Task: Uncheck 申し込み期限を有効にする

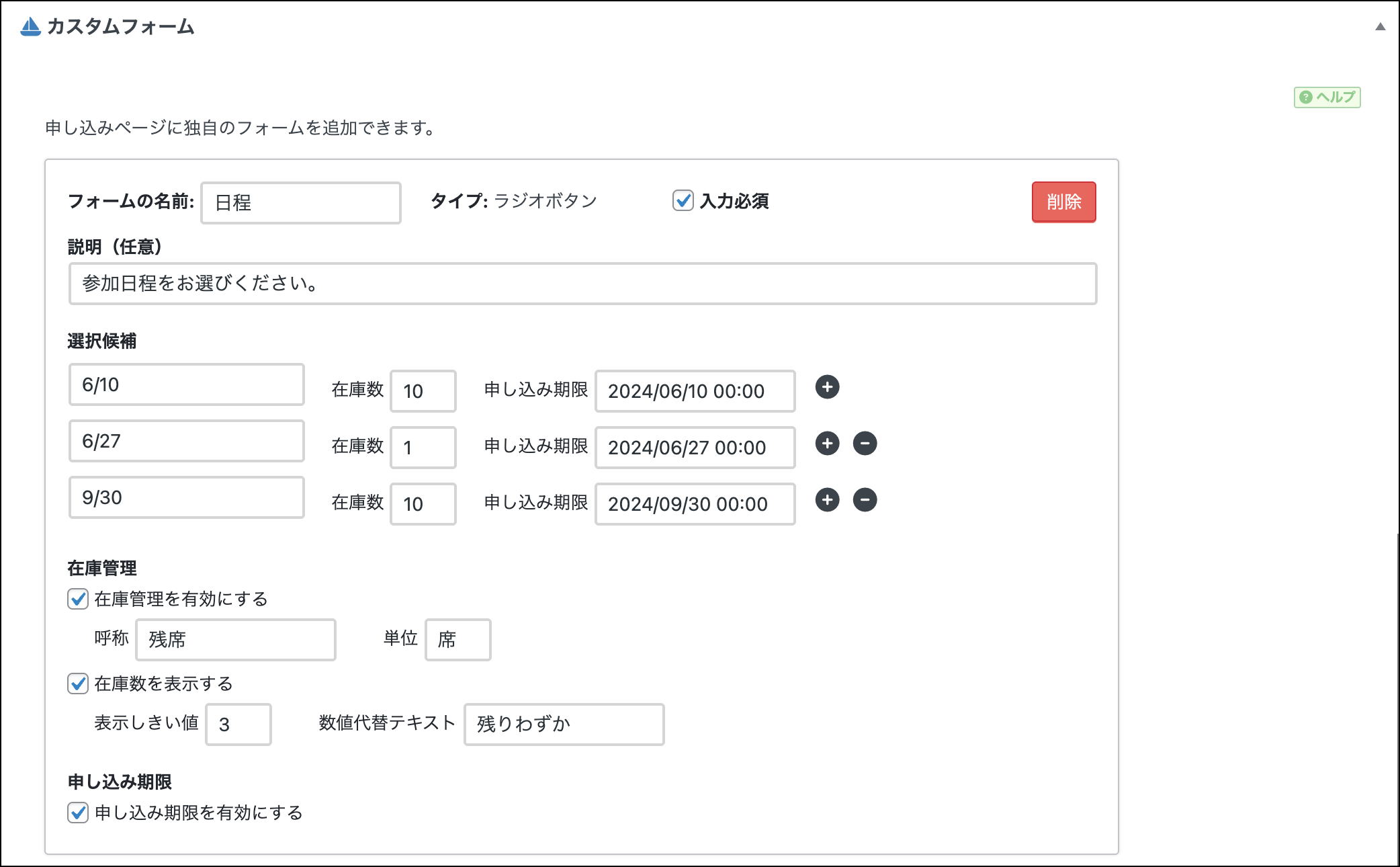Action: 78,813
